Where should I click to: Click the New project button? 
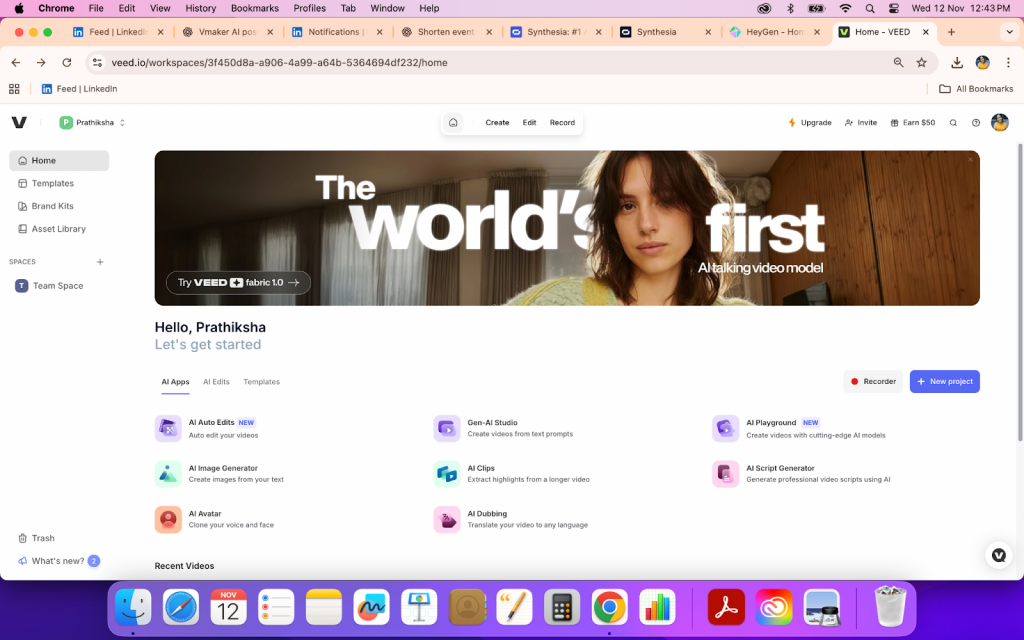pos(944,381)
